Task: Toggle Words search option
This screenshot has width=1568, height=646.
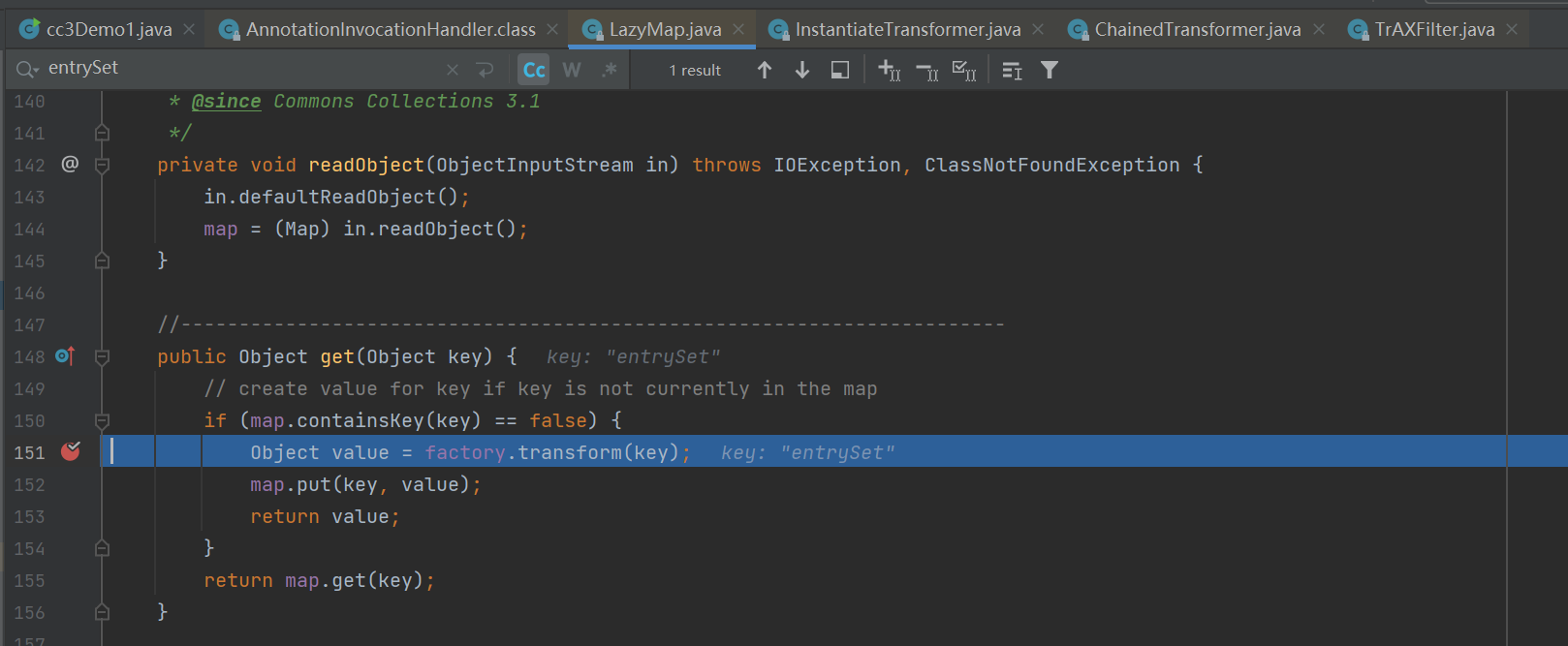Action: [x=572, y=70]
